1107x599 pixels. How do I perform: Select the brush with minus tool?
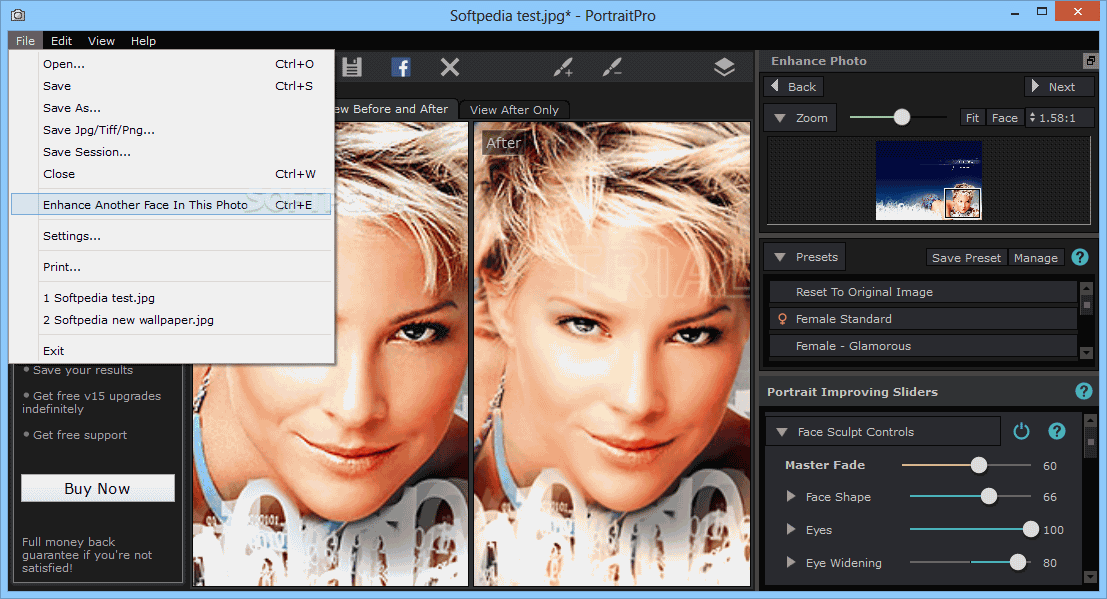tap(612, 67)
